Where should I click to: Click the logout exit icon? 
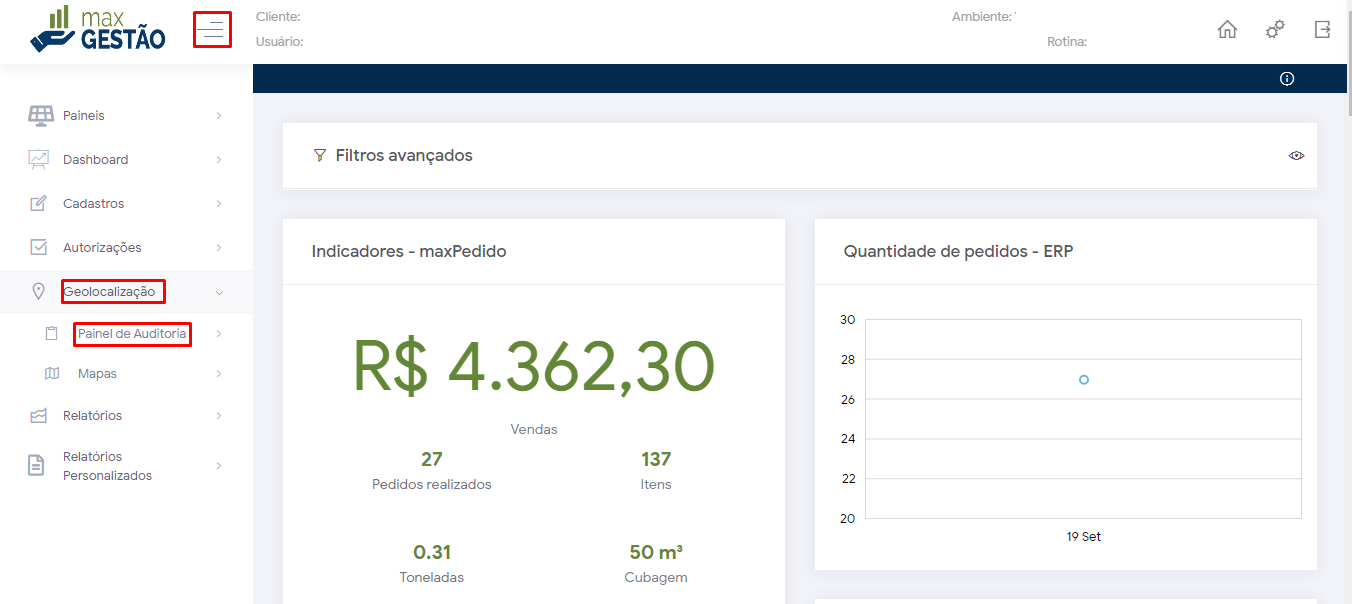(x=1322, y=30)
